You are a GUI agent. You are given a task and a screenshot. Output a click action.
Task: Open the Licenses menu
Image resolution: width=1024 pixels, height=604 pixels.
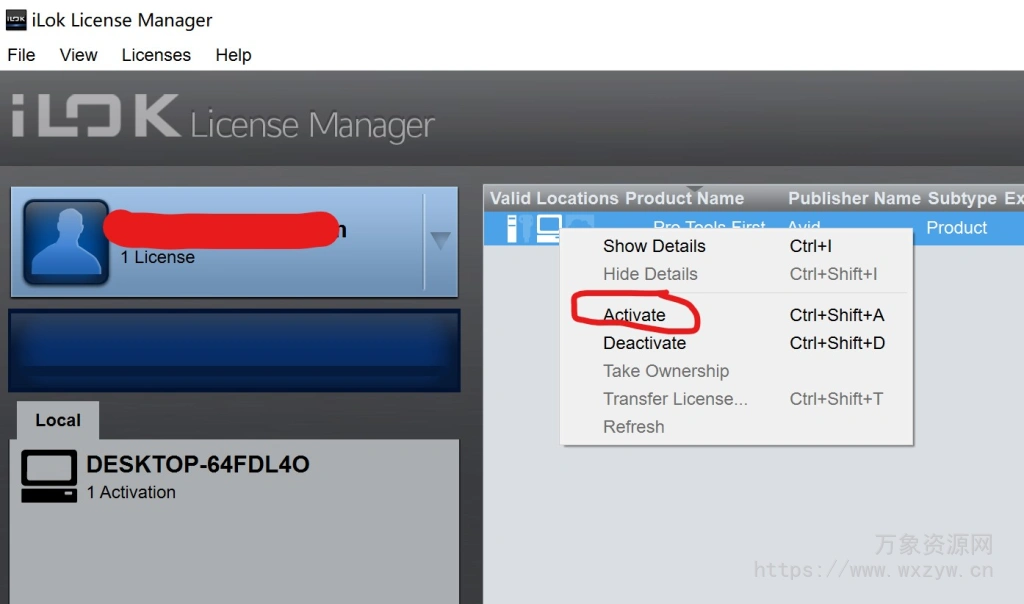point(156,55)
